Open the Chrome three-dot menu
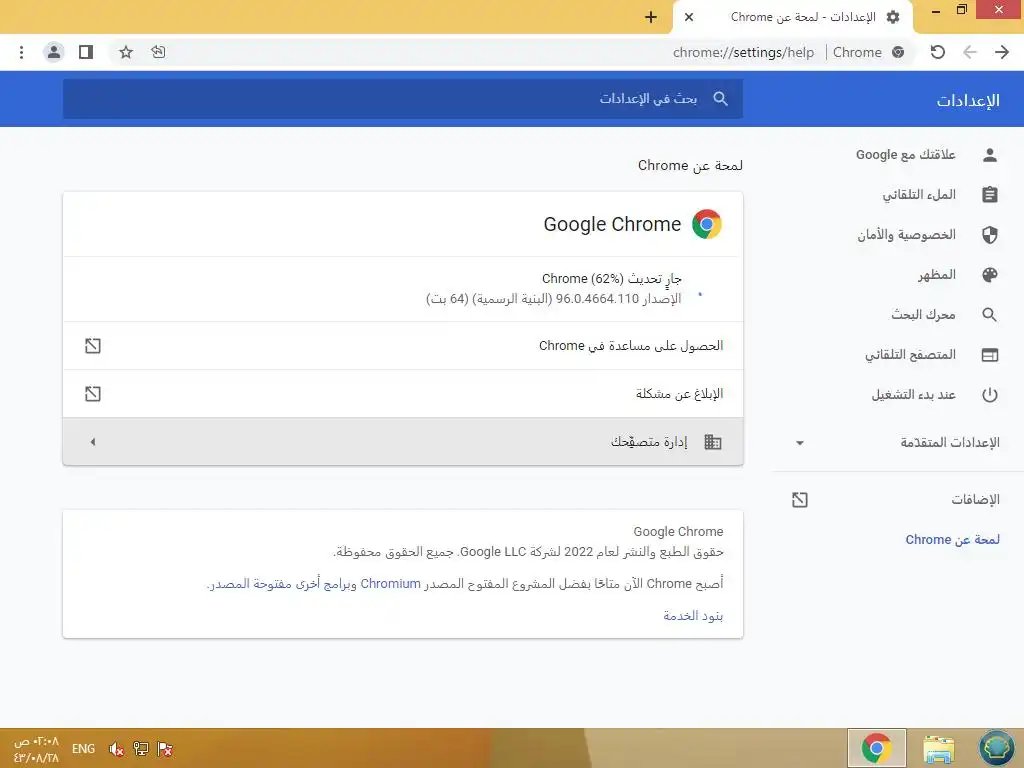The height and width of the screenshot is (768, 1024). click(22, 52)
